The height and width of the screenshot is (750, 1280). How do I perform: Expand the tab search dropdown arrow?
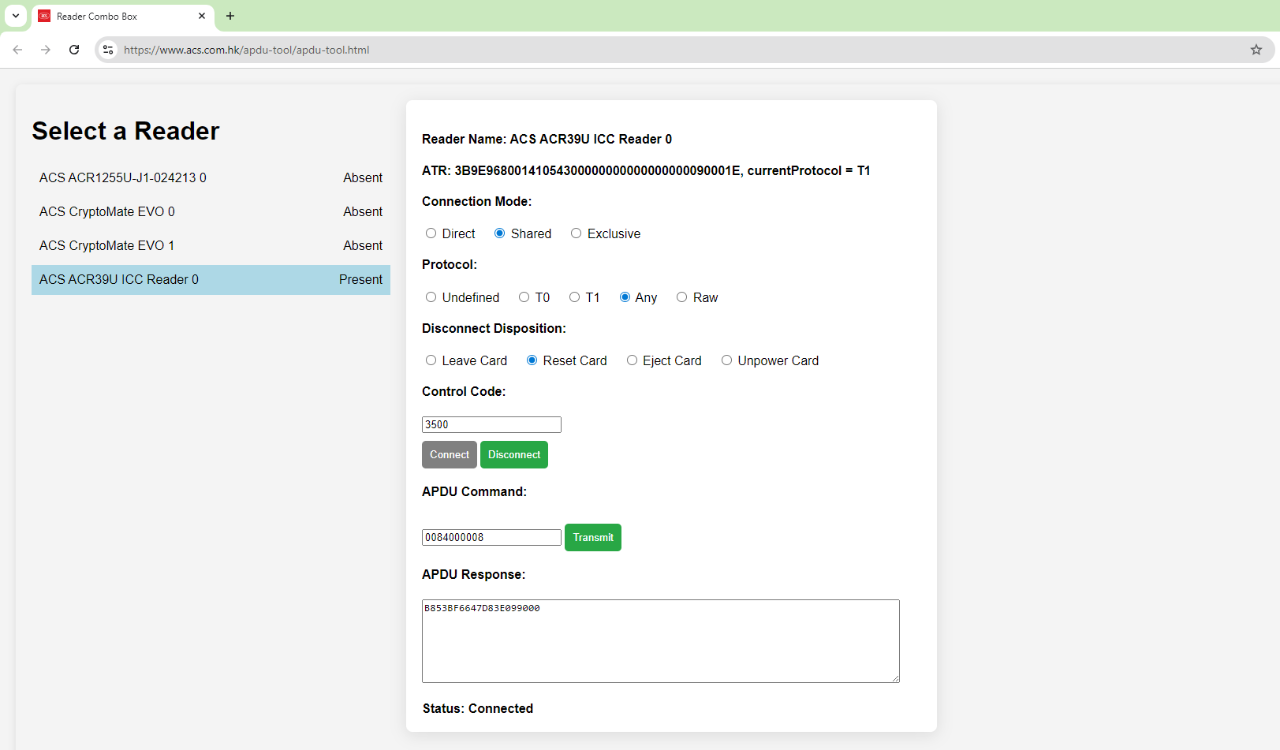point(15,16)
